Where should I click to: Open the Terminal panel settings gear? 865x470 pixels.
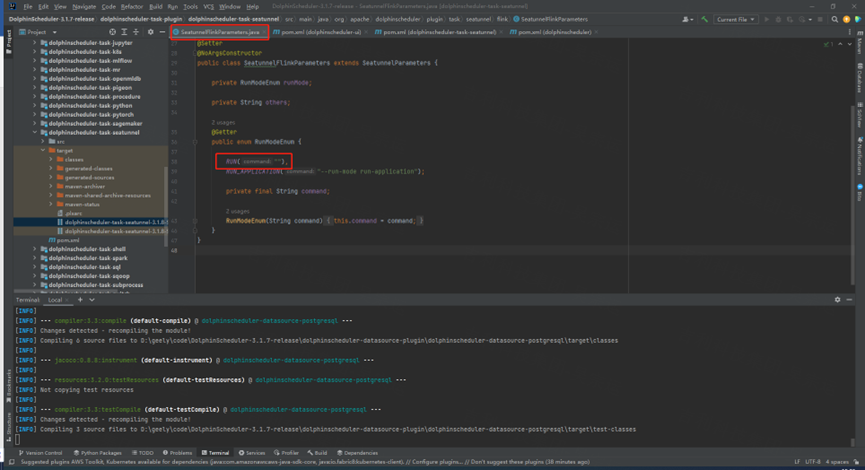coord(836,299)
